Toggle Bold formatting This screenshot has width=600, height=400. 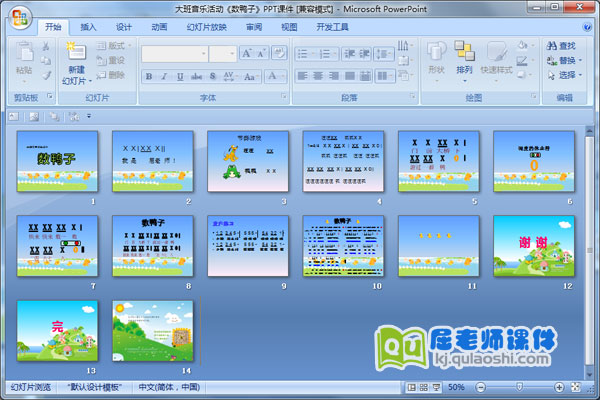pyautogui.click(x=149, y=77)
